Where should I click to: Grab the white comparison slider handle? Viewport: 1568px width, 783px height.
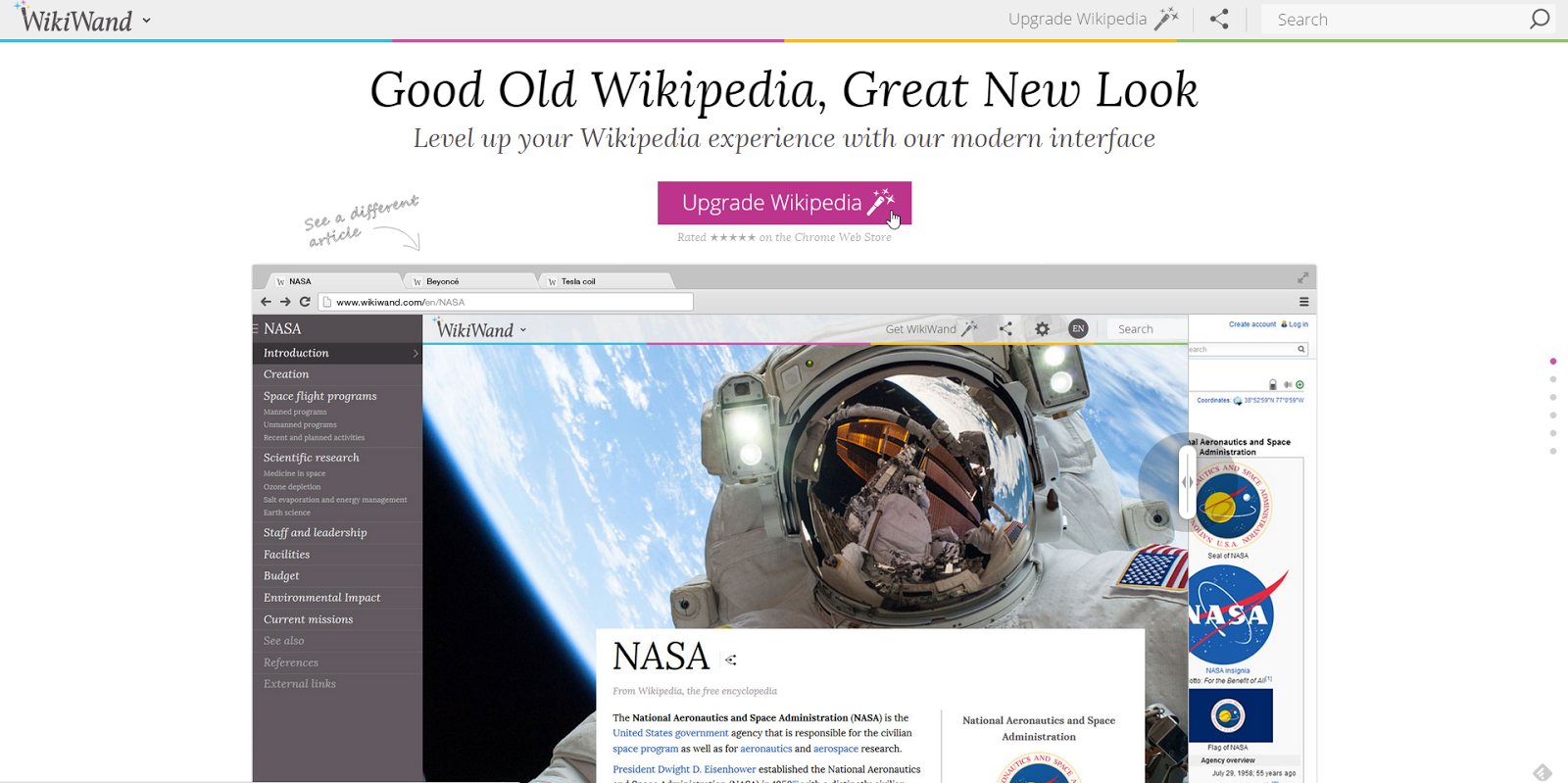[x=1188, y=482]
